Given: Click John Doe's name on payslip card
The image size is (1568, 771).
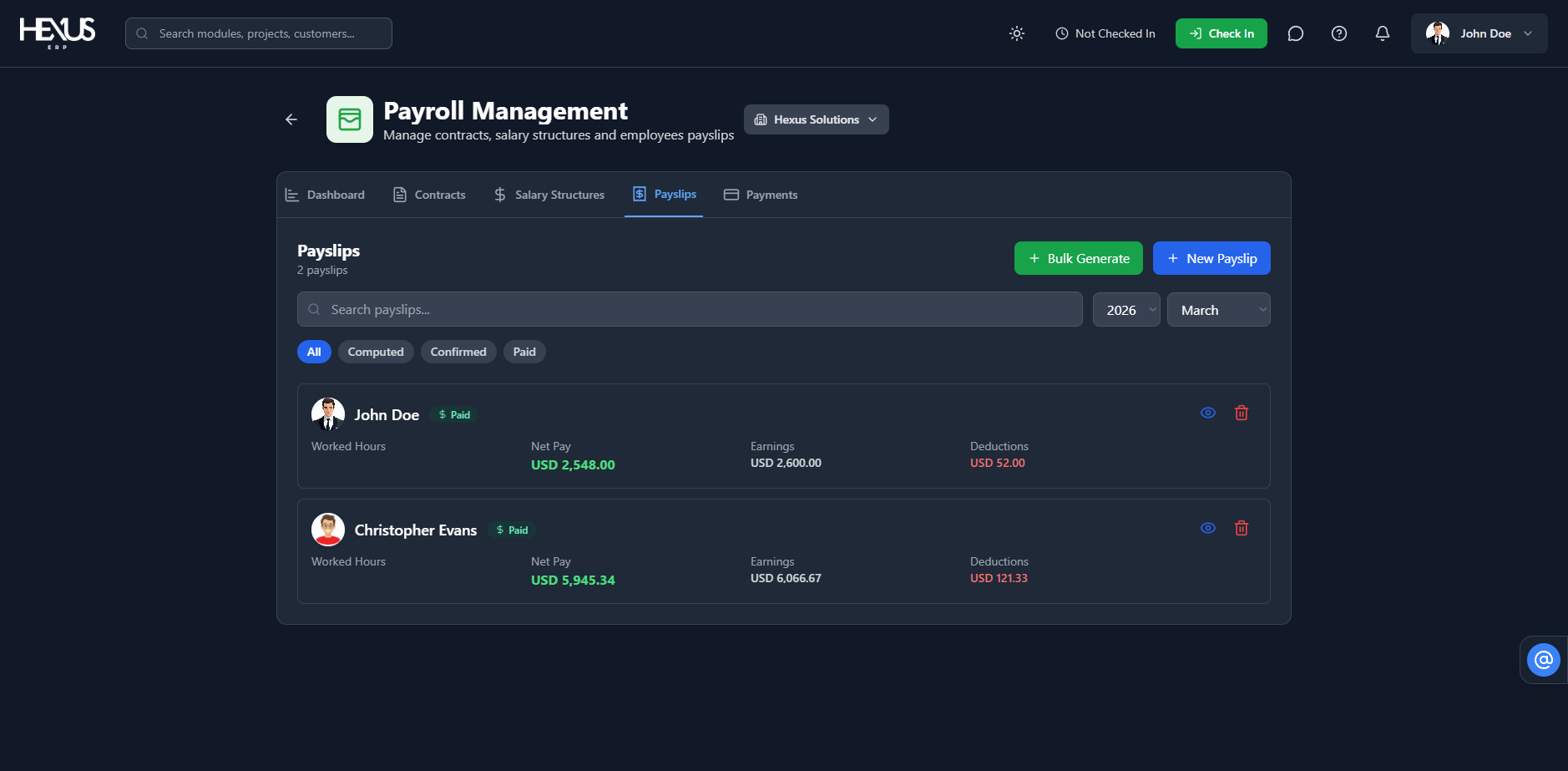Looking at the screenshot, I should 387,415.
